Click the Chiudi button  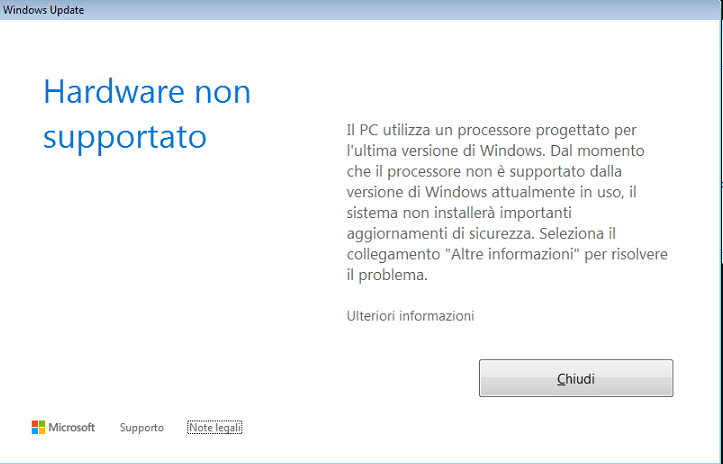pyautogui.click(x=576, y=378)
